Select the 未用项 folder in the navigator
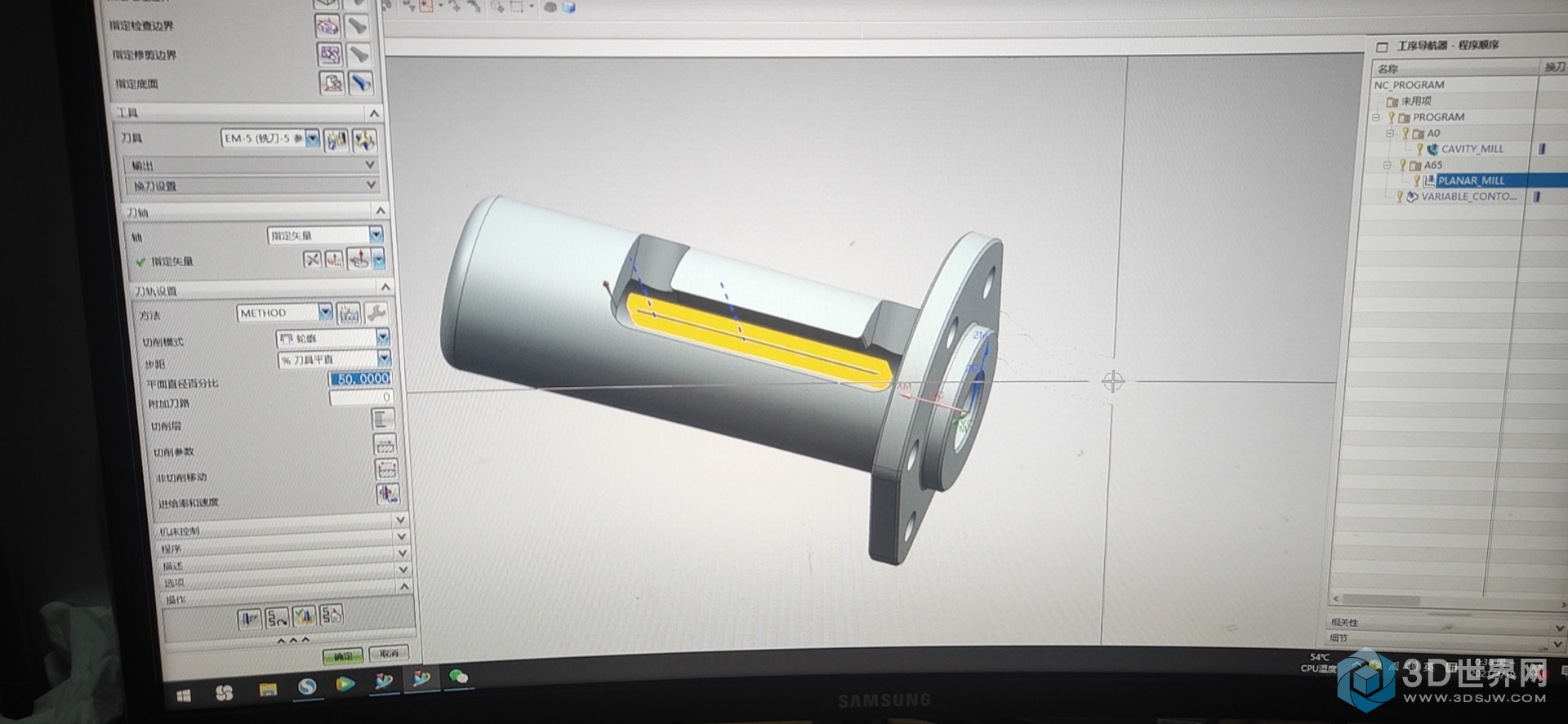Screen dimensions: 1568x724 click(1409, 101)
